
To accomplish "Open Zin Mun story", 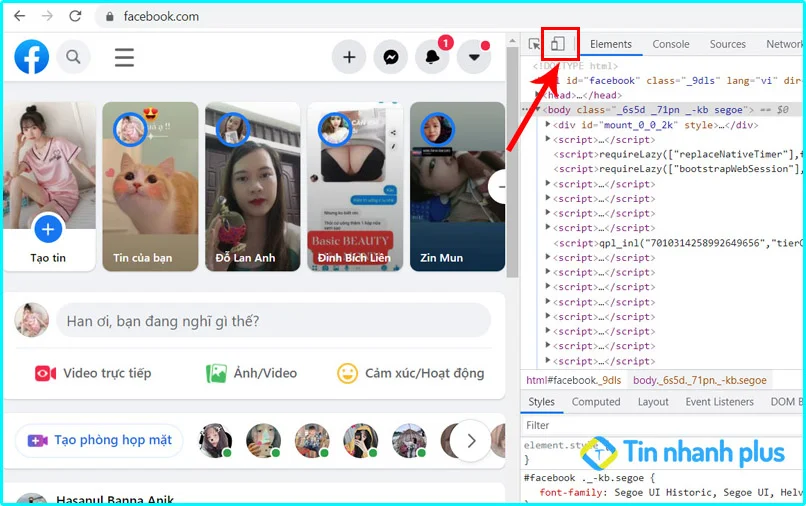I will [x=457, y=186].
